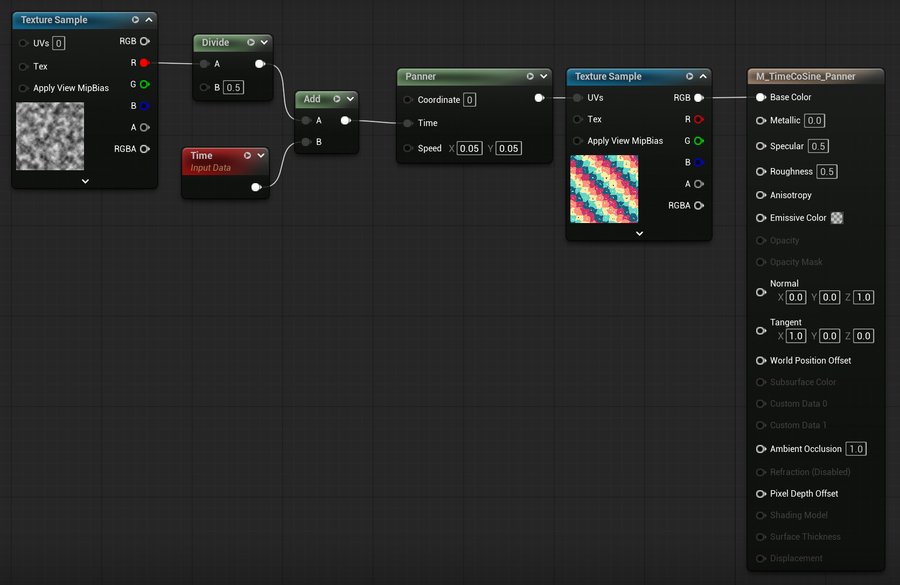Click the Anisotropy pin on material node
The image size is (900, 585).
point(761,195)
